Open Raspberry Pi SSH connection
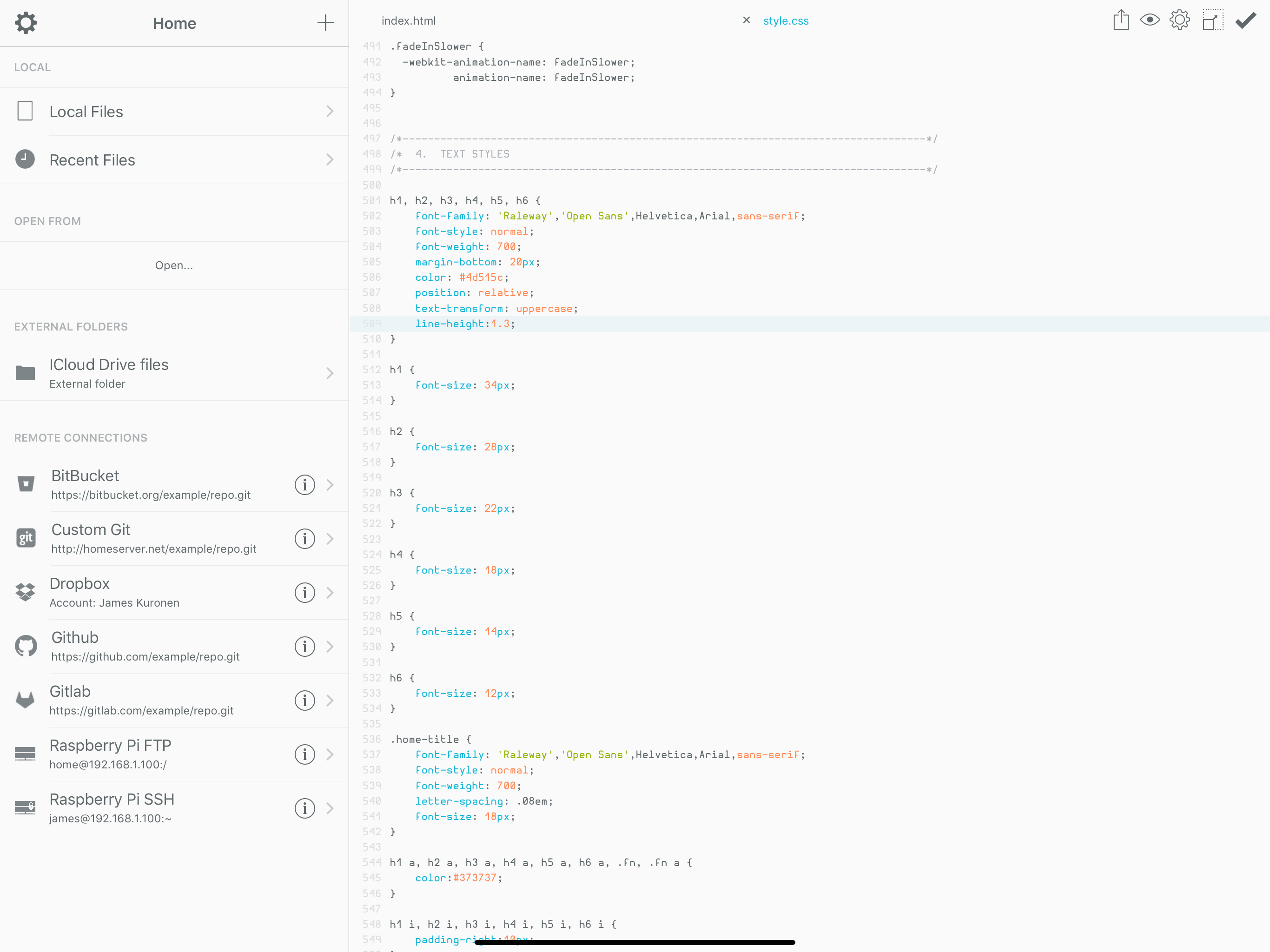 coord(174,808)
